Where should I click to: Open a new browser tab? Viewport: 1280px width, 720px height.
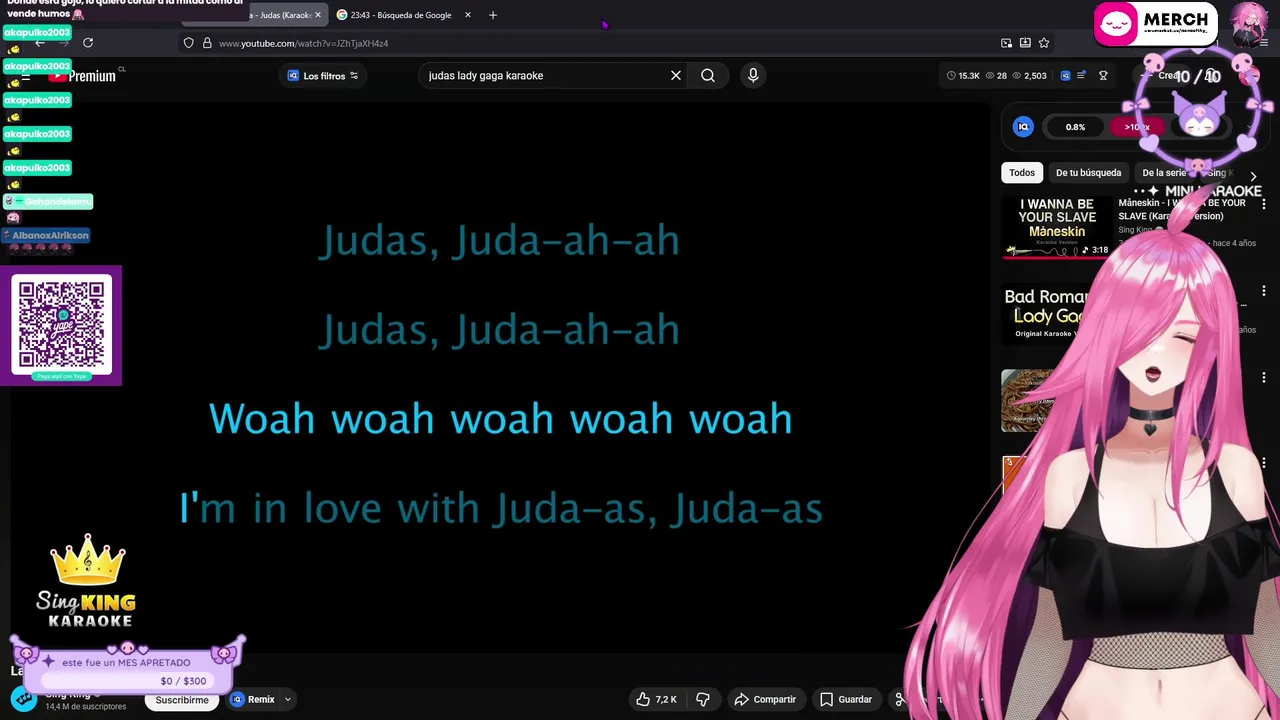click(493, 15)
